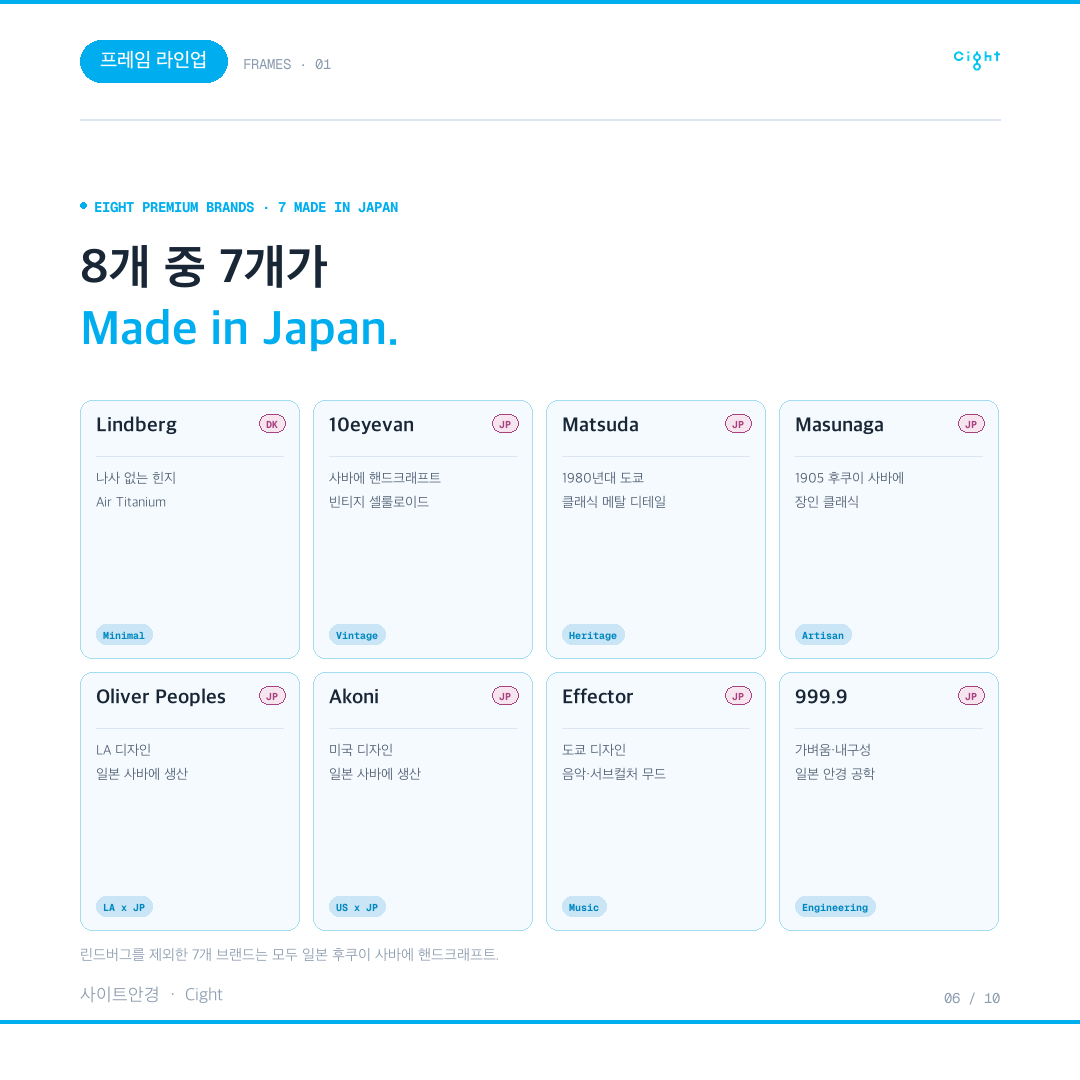The width and height of the screenshot is (1080, 1080).
Task: Click the 06 / 10 page indicator
Action: coord(972,999)
